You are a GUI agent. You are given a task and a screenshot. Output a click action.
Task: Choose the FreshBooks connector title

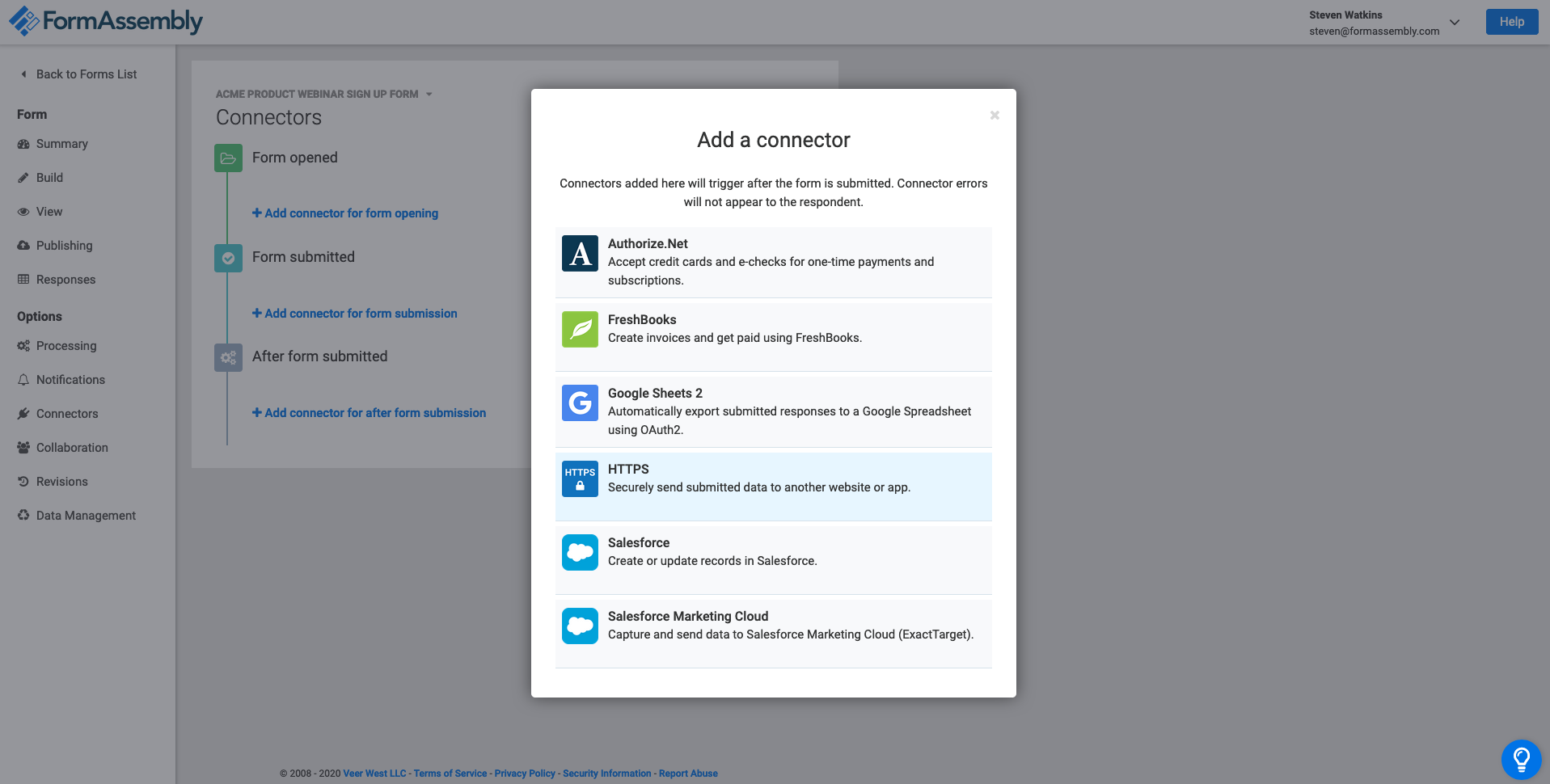[x=642, y=320]
